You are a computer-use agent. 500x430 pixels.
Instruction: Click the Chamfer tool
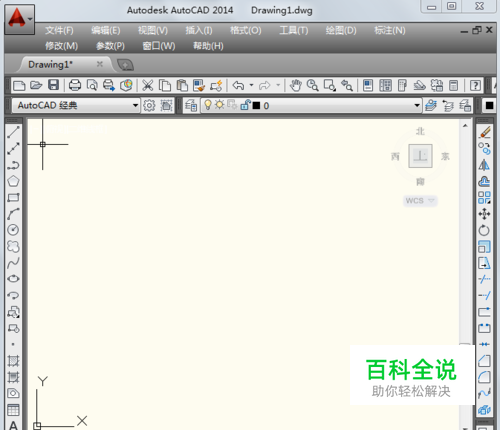[484, 361]
